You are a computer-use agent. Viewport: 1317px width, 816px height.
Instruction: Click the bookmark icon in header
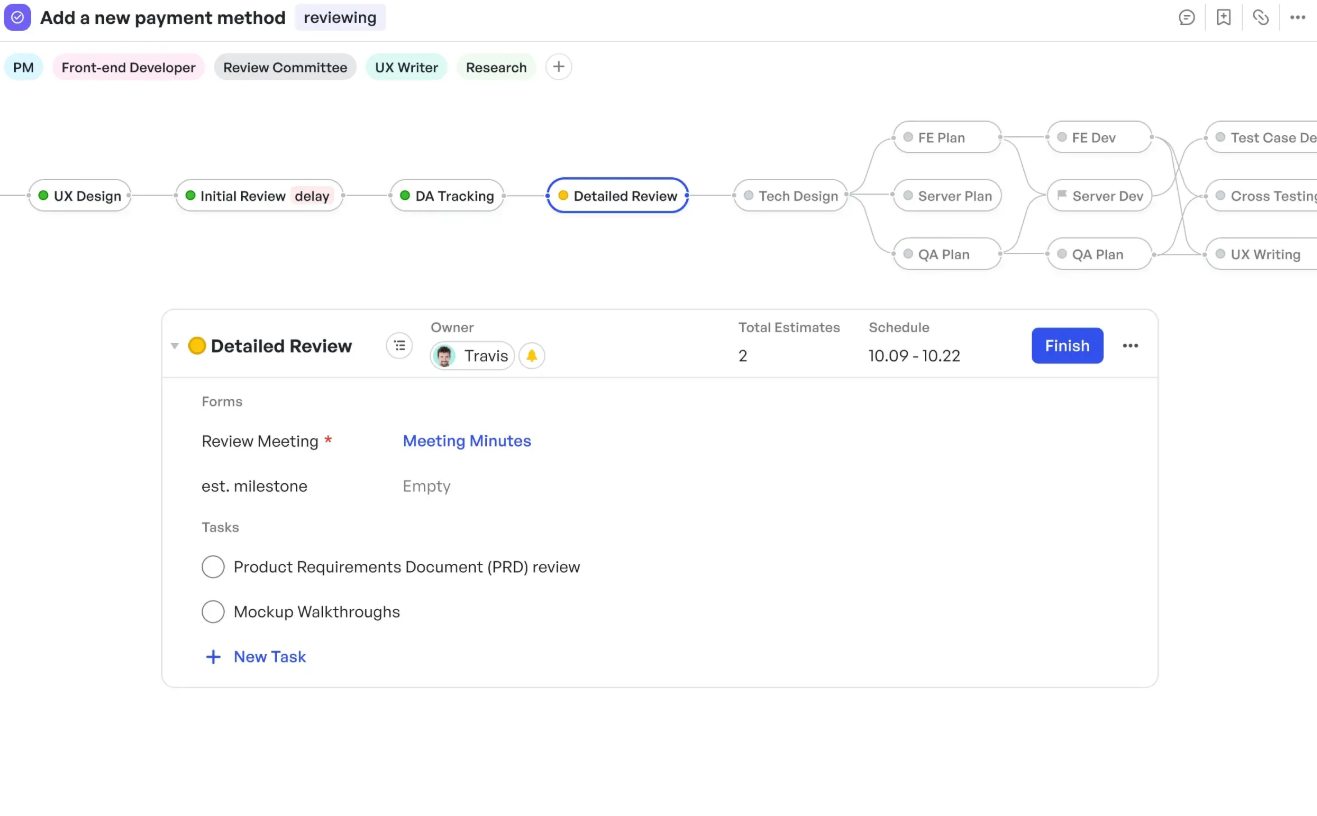click(1224, 18)
